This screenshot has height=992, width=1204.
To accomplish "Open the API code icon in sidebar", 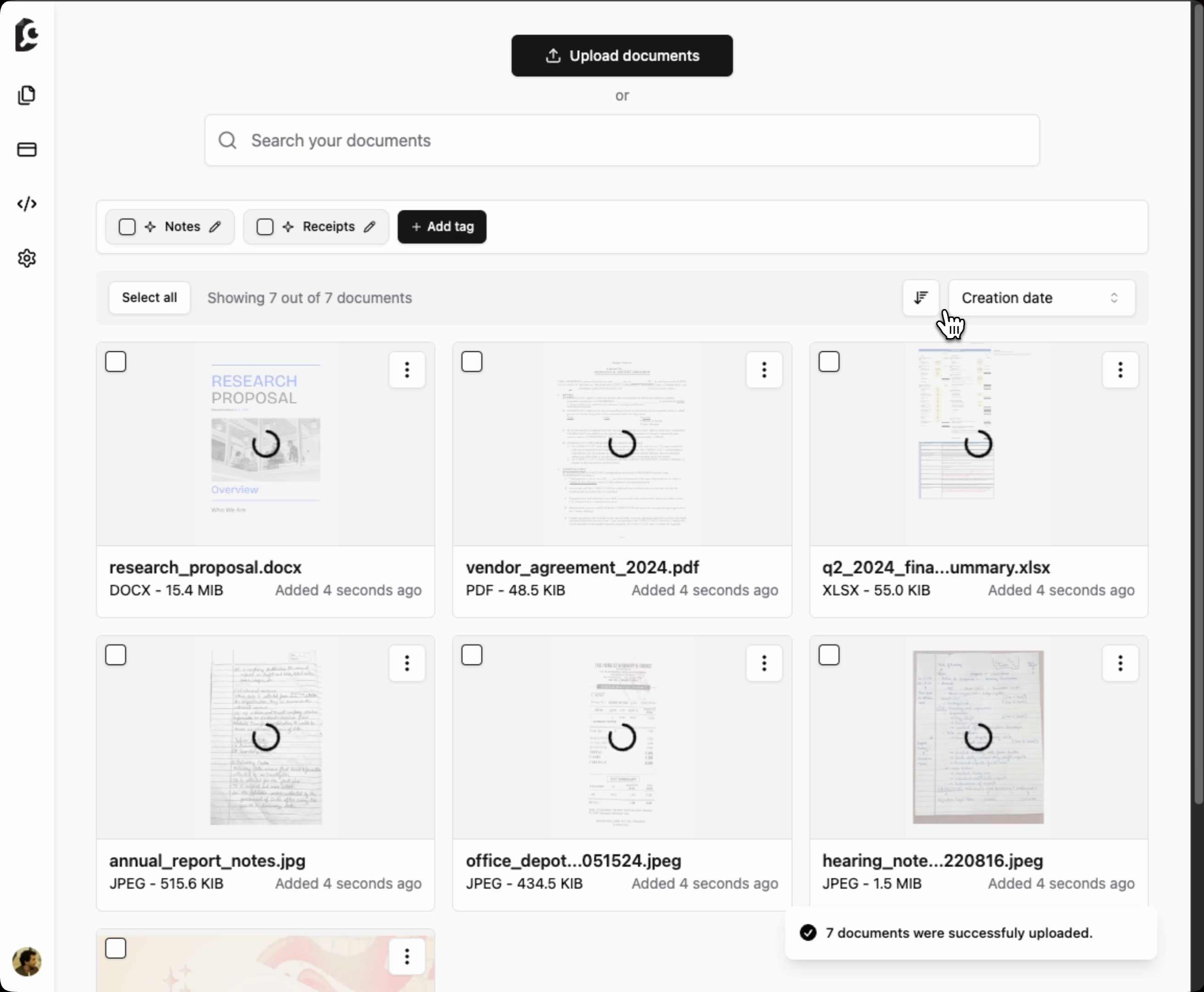I will coord(27,204).
